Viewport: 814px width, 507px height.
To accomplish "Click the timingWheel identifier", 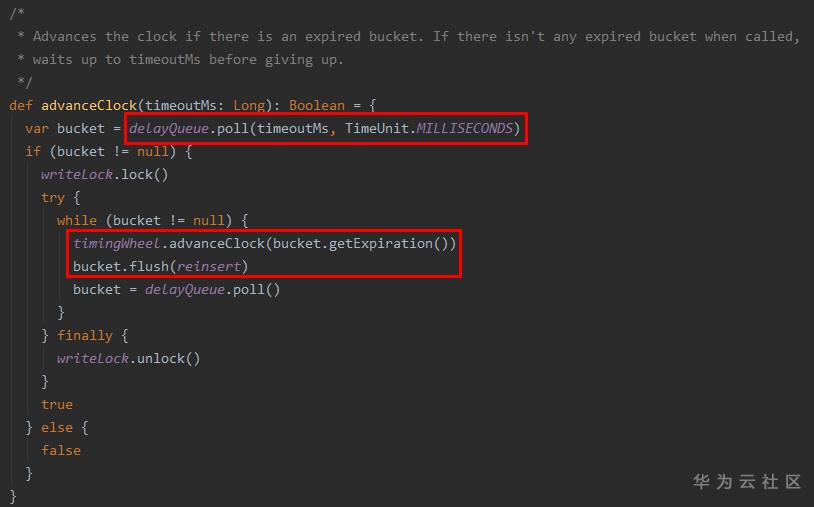I will [x=116, y=243].
